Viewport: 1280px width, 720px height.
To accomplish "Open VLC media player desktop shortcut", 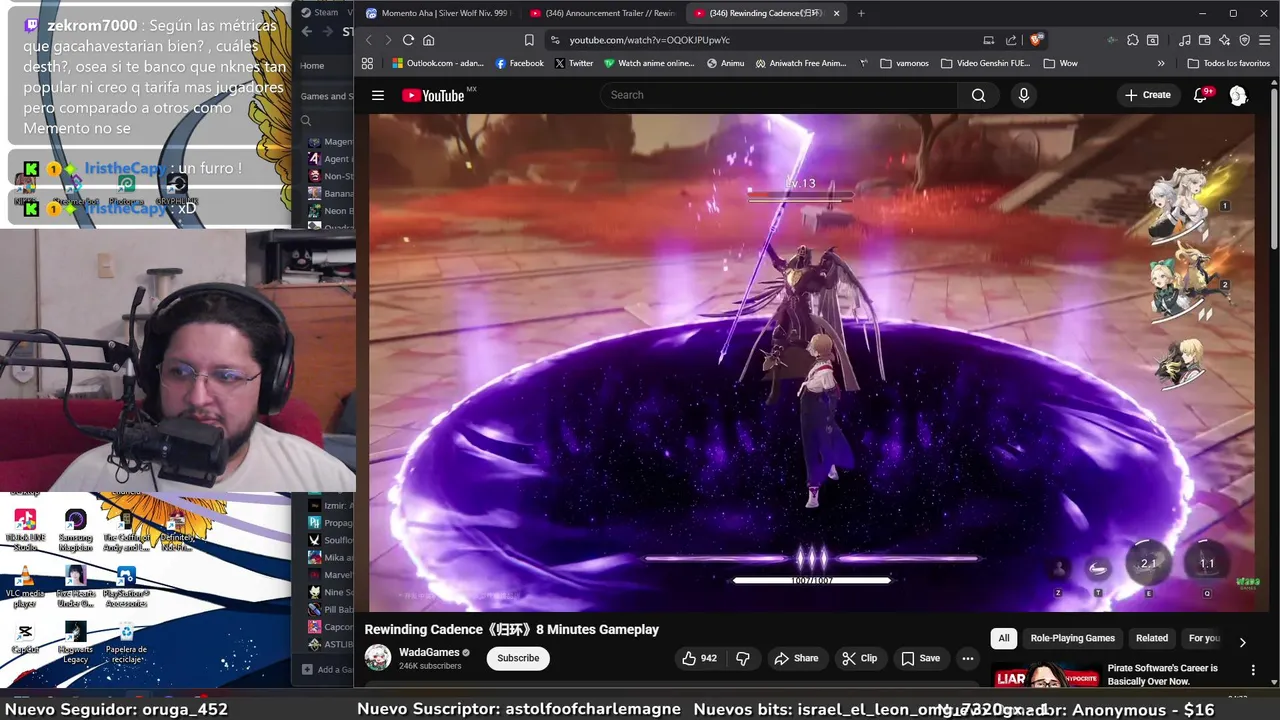I will pos(25,585).
